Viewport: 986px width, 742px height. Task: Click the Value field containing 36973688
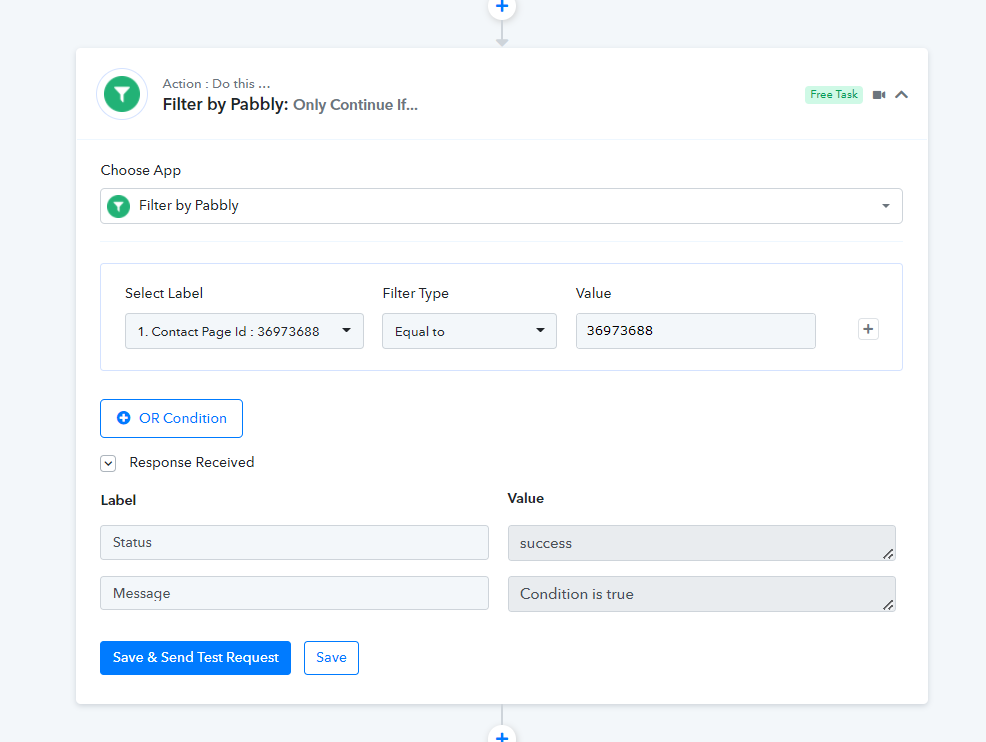coord(695,331)
